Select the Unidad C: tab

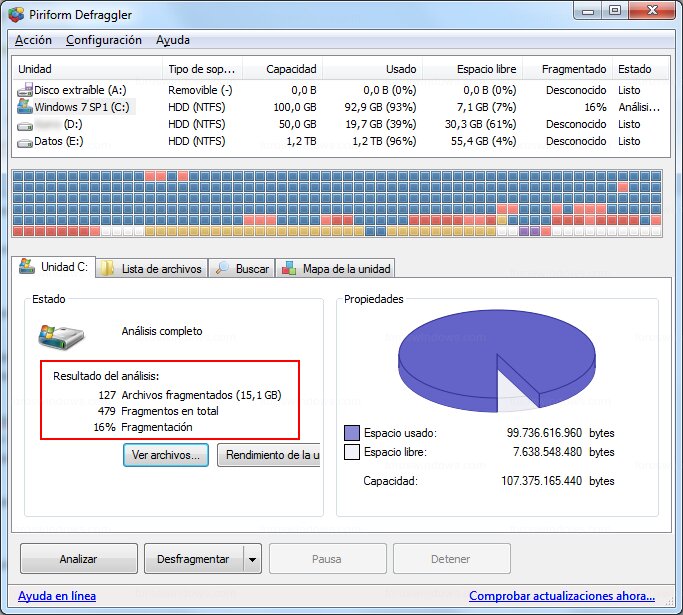pyautogui.click(x=54, y=267)
